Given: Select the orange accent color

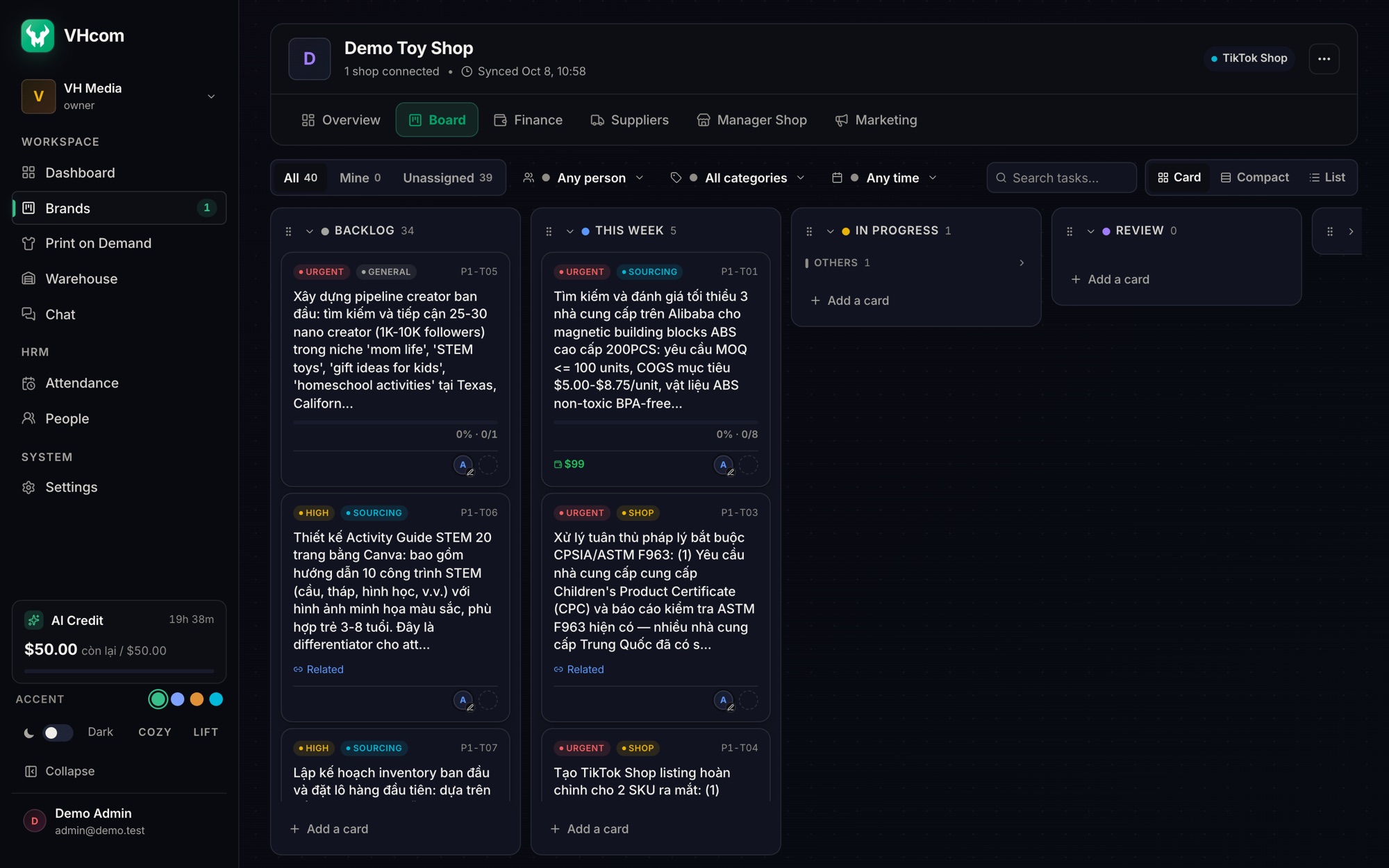Looking at the screenshot, I should 197,699.
